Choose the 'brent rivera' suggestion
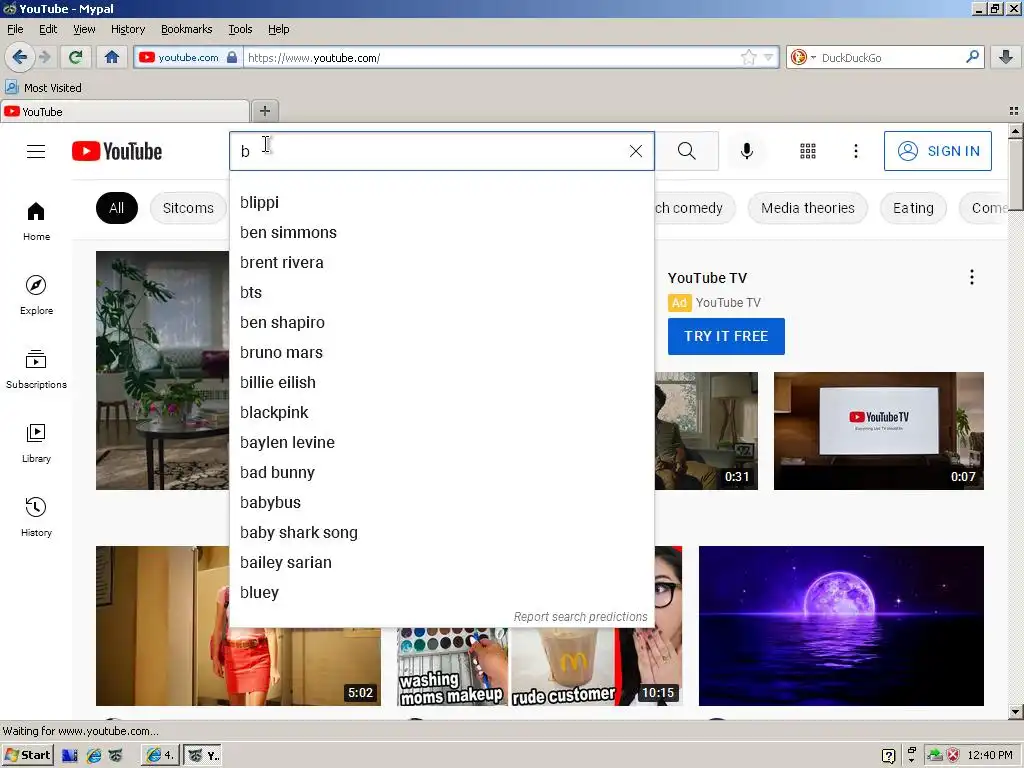This screenshot has height=768, width=1024. pyautogui.click(x=441, y=263)
